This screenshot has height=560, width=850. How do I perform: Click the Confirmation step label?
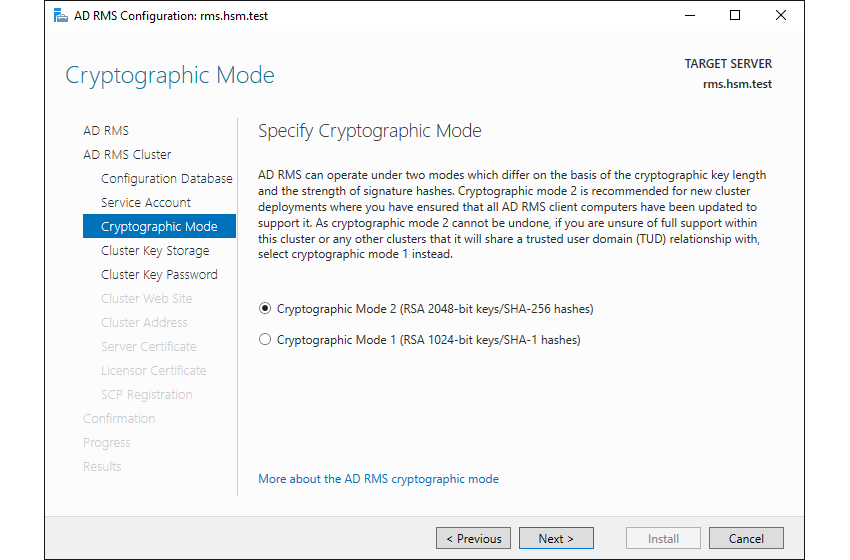point(119,419)
